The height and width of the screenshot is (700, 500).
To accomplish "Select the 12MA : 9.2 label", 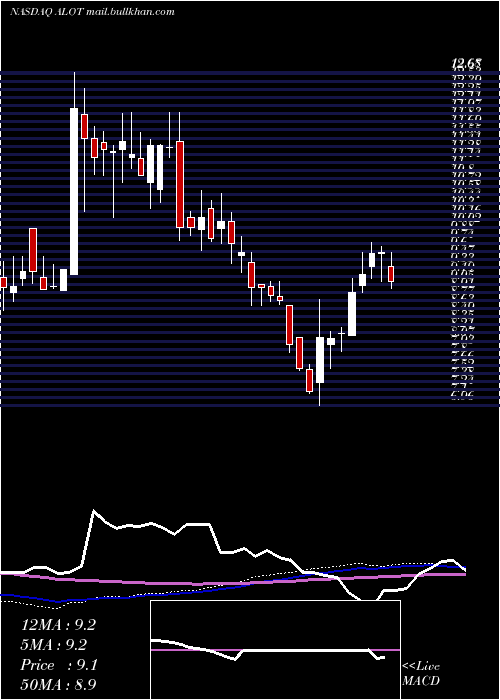I will coord(58,625).
